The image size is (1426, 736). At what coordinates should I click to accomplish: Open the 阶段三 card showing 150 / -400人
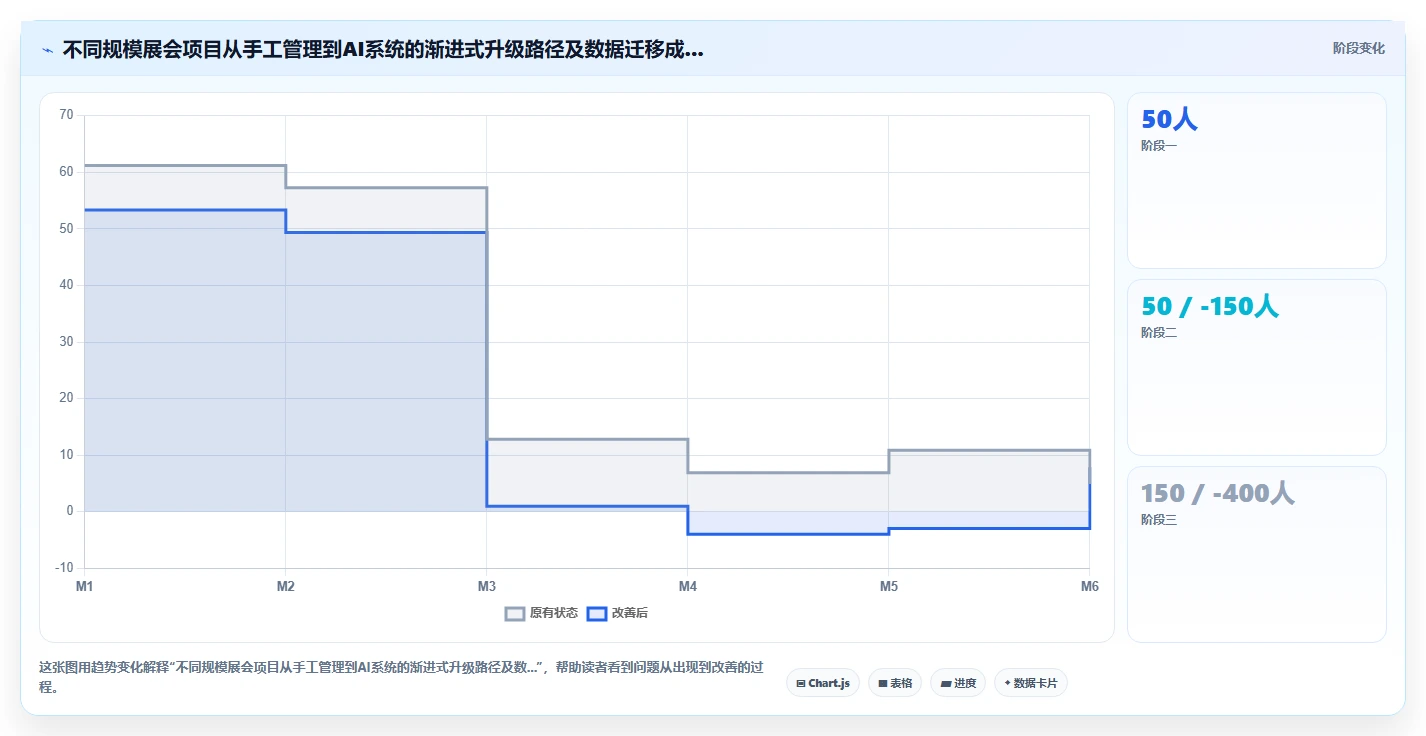tap(1257, 555)
